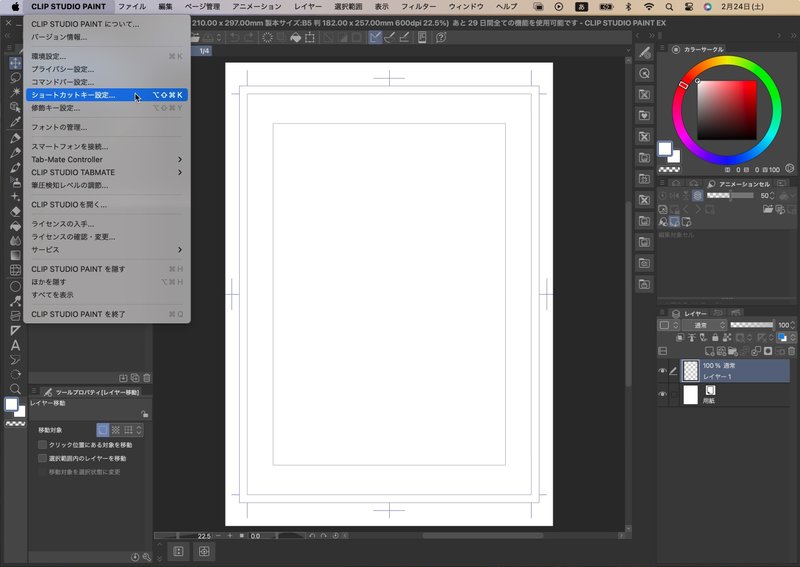Choose ライセンスの入手... entry
The width and height of the screenshot is (800, 567).
(x=107, y=224)
